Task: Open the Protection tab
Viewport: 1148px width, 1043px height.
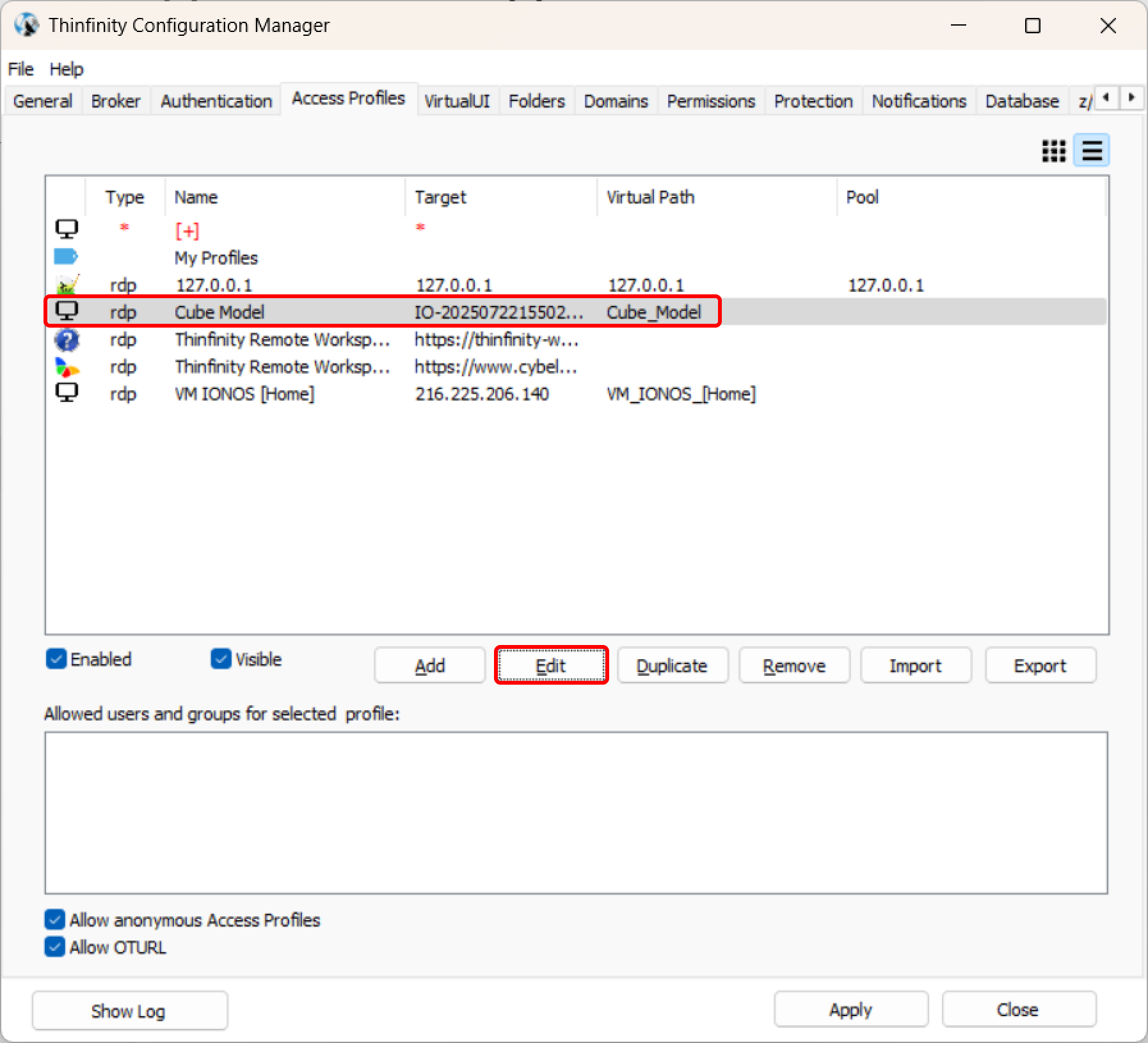Action: [x=813, y=101]
